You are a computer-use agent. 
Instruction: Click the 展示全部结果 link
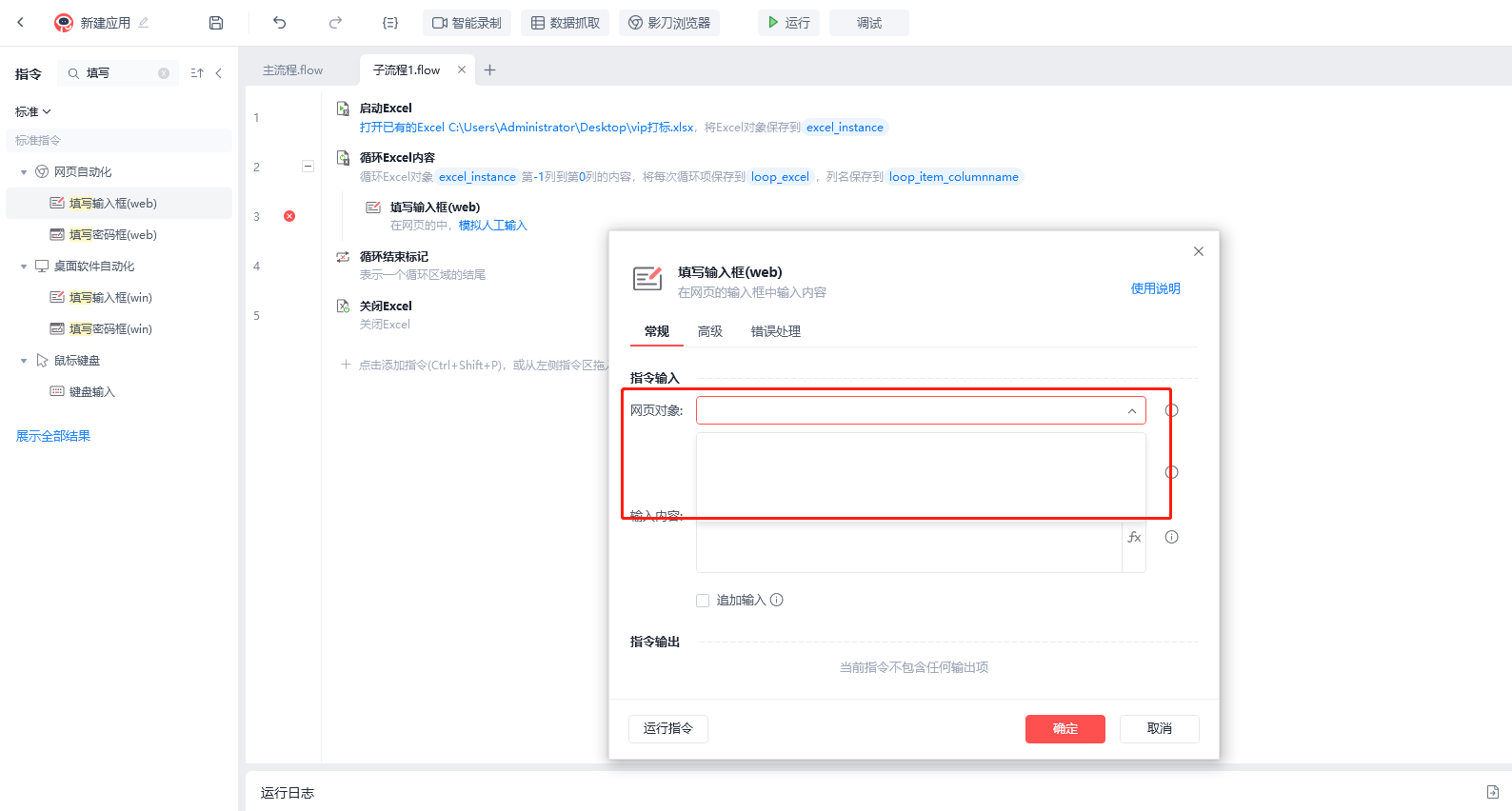[x=53, y=436]
